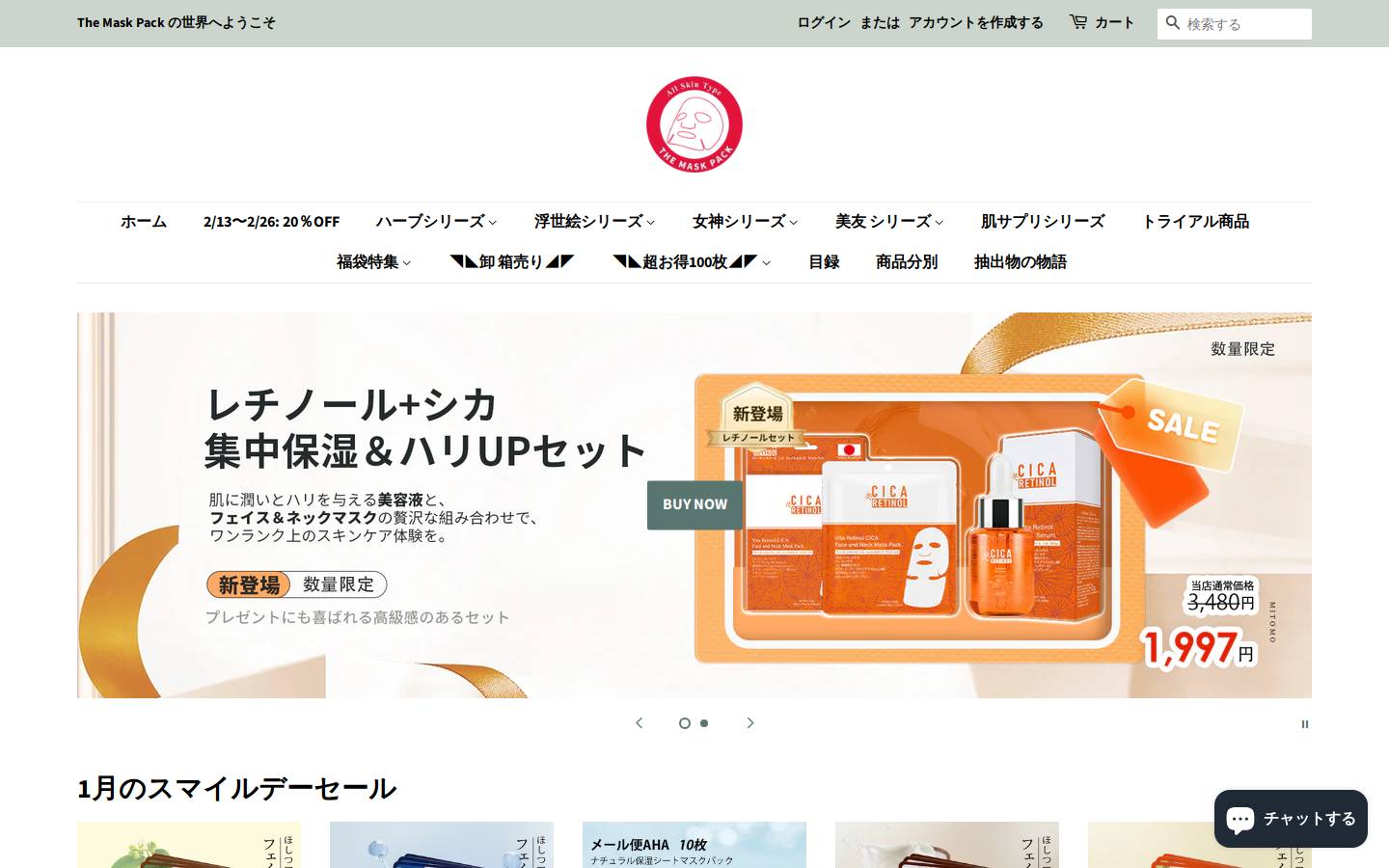Viewport: 1389px width, 868px height.
Task: Expand 福袋特集 dropdown
Action: [x=373, y=262]
